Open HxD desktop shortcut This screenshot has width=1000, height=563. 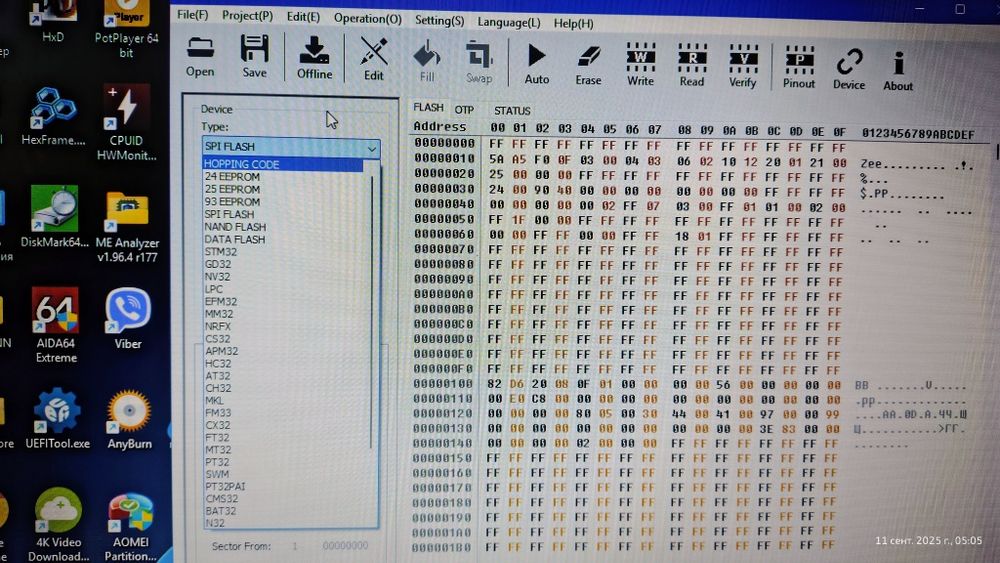click(52, 22)
